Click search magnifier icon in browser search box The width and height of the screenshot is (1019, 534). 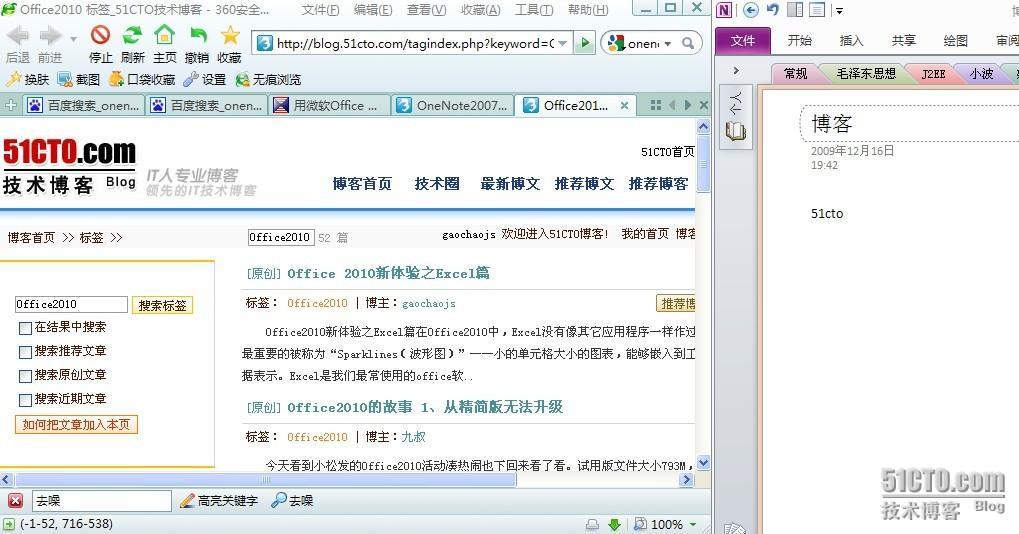tap(688, 44)
